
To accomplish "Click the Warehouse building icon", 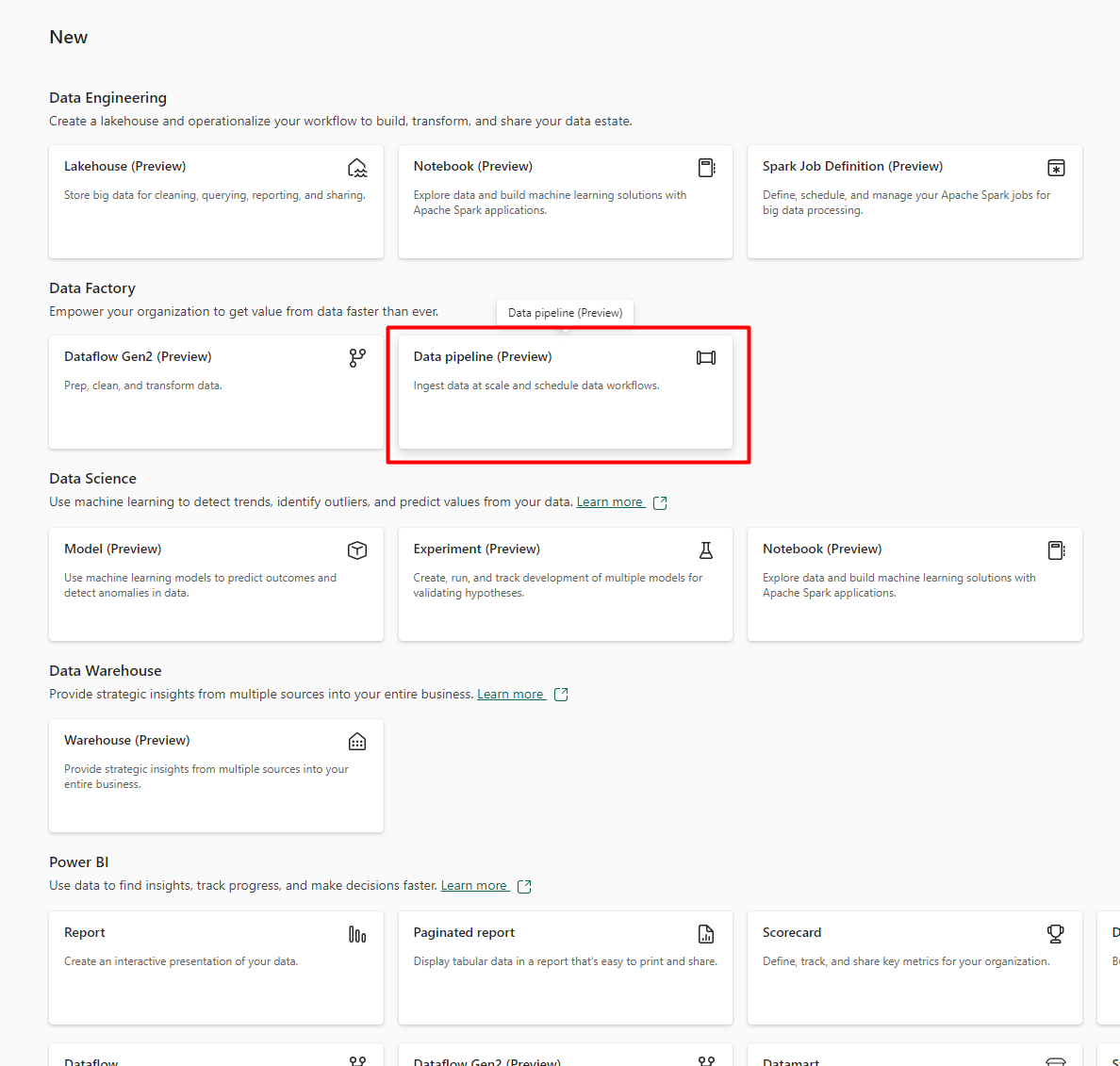I will (x=357, y=742).
